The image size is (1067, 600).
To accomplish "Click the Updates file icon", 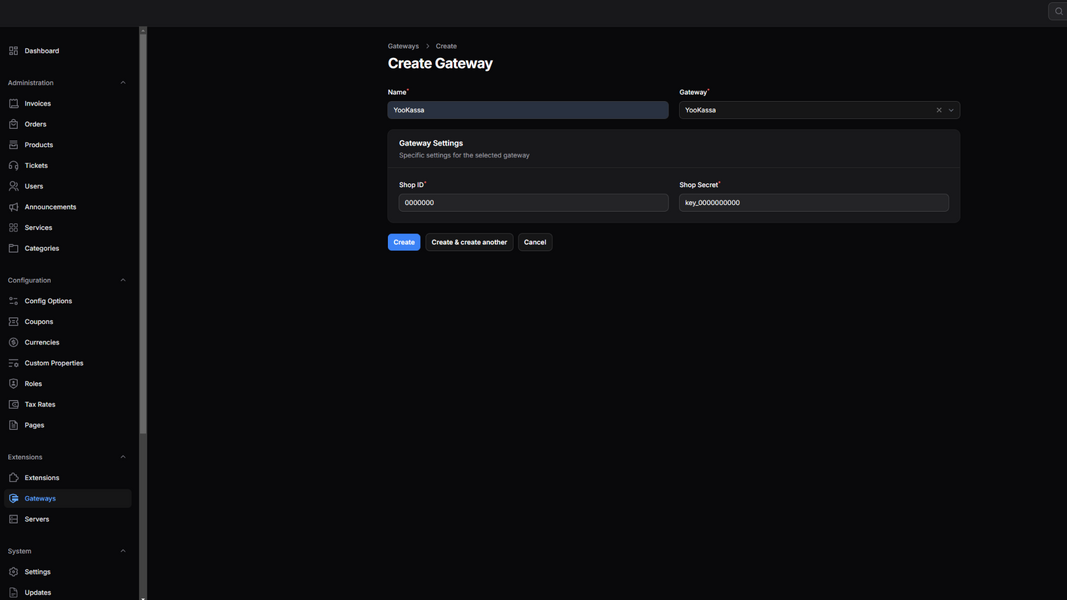I will 14,593.
